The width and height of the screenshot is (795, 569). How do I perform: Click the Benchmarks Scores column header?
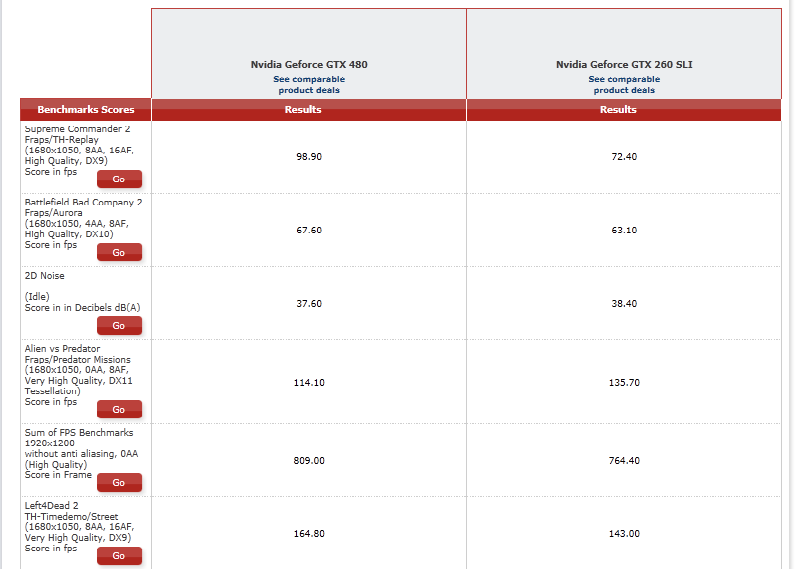pos(86,110)
